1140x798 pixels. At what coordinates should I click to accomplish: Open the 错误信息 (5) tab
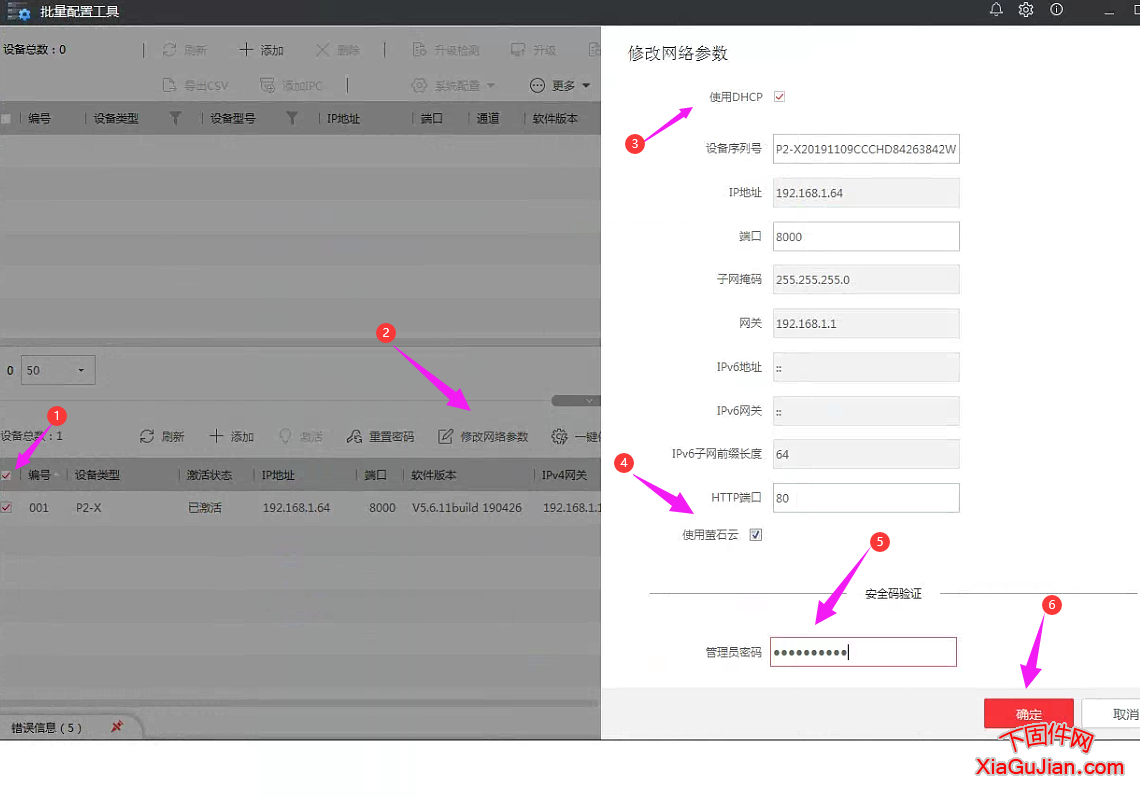point(47,728)
